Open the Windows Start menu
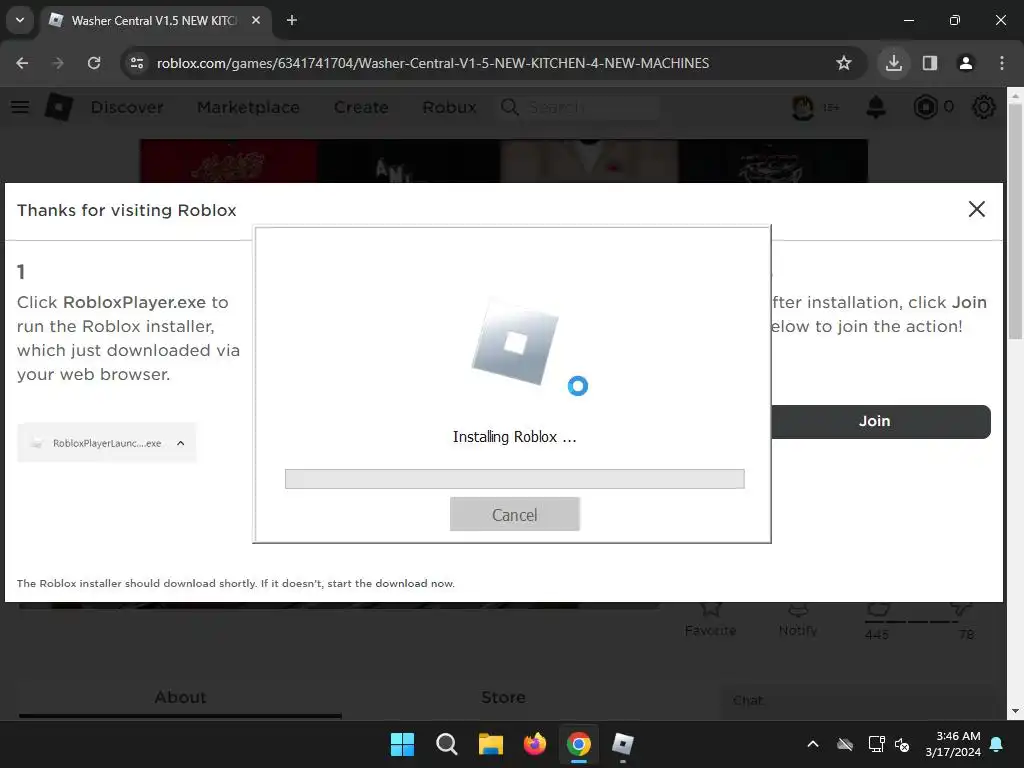 click(402, 744)
